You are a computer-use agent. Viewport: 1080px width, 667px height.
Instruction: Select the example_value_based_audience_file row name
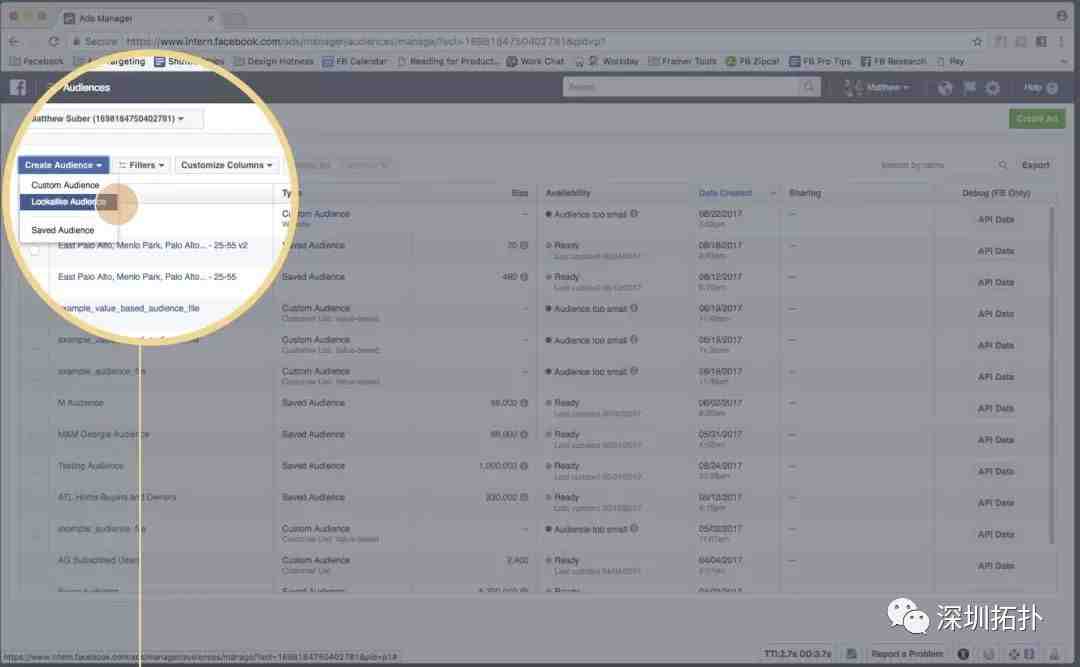coord(130,308)
